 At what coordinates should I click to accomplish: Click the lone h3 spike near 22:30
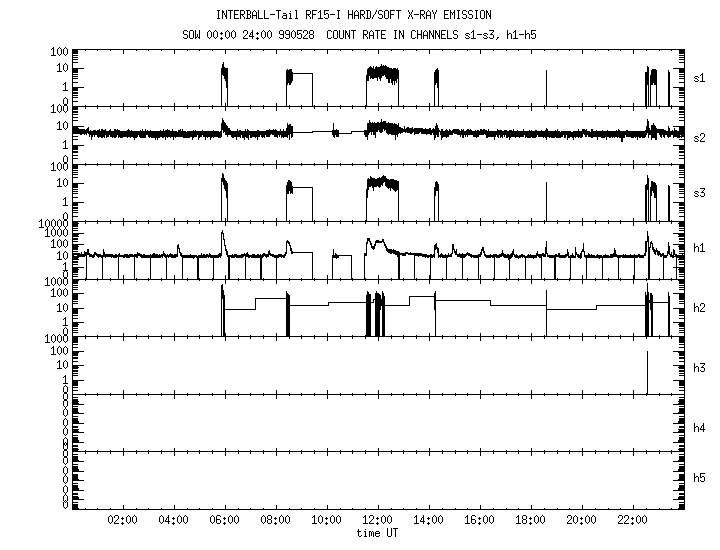648,372
